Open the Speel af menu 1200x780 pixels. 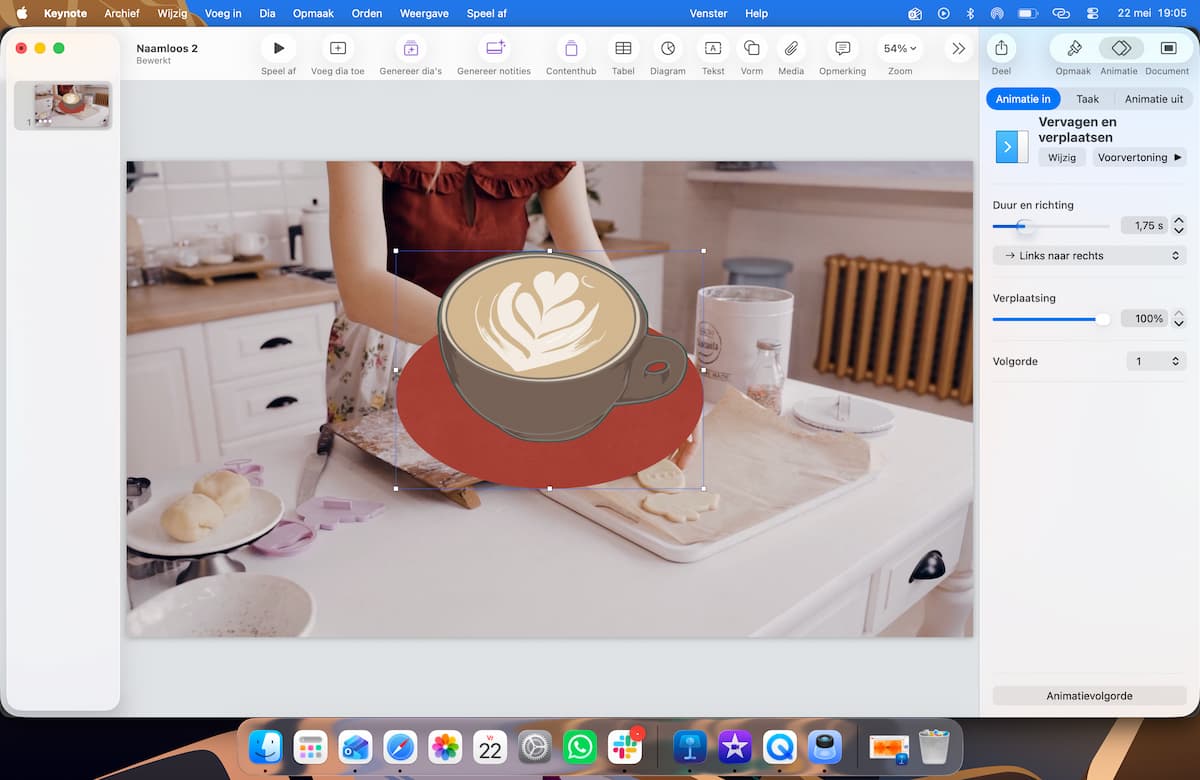pos(487,13)
